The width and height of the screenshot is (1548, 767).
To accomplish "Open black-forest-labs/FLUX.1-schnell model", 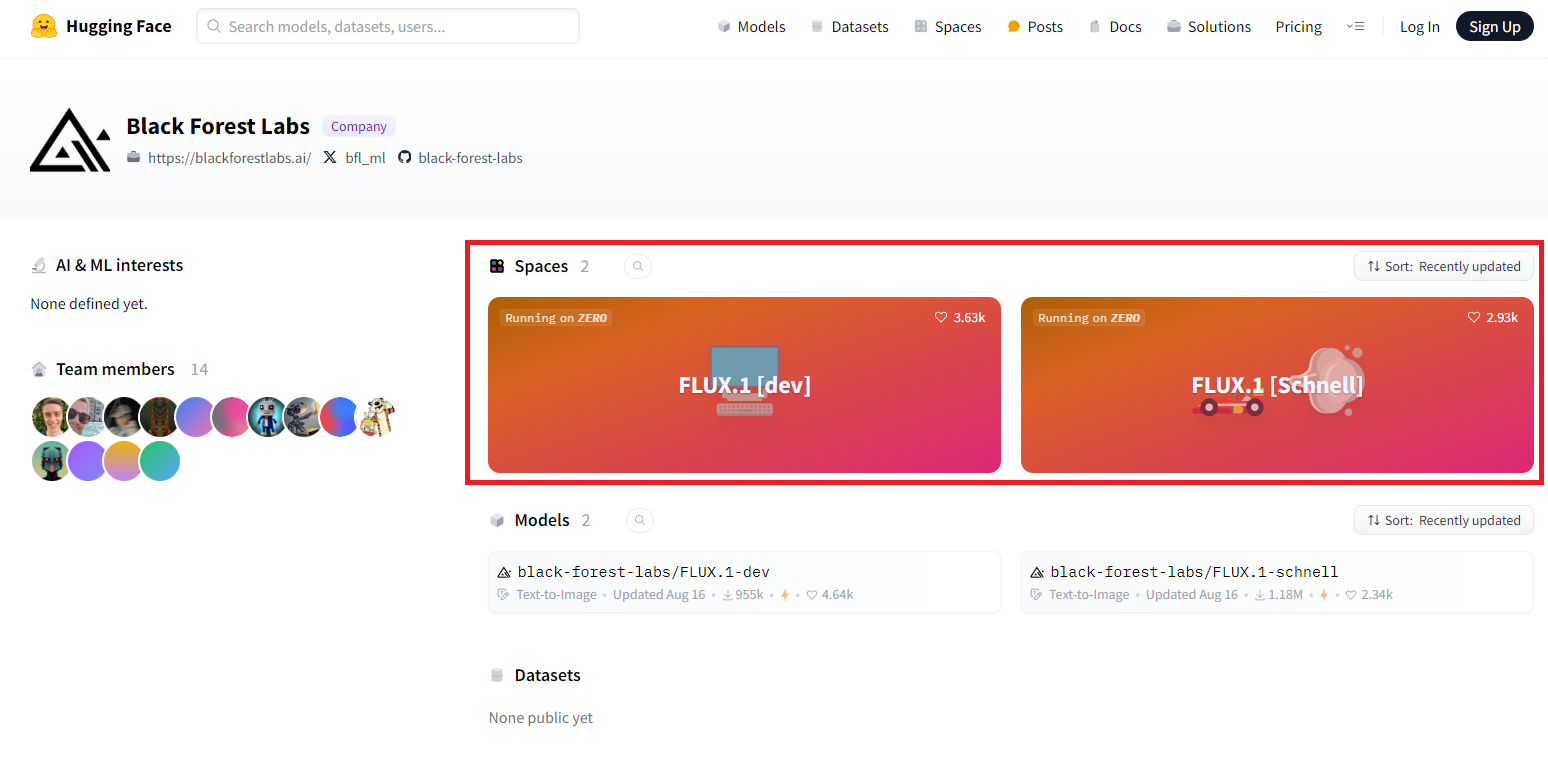I will click(1277, 582).
